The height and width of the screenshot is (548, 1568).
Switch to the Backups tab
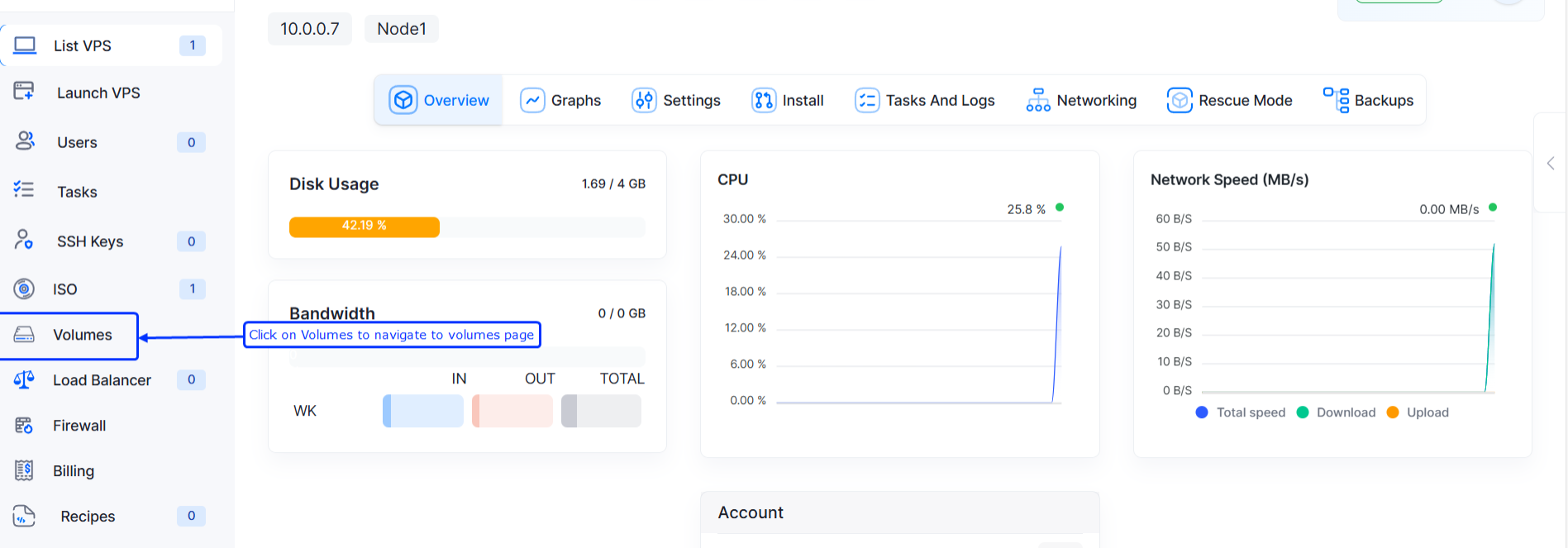1368,100
